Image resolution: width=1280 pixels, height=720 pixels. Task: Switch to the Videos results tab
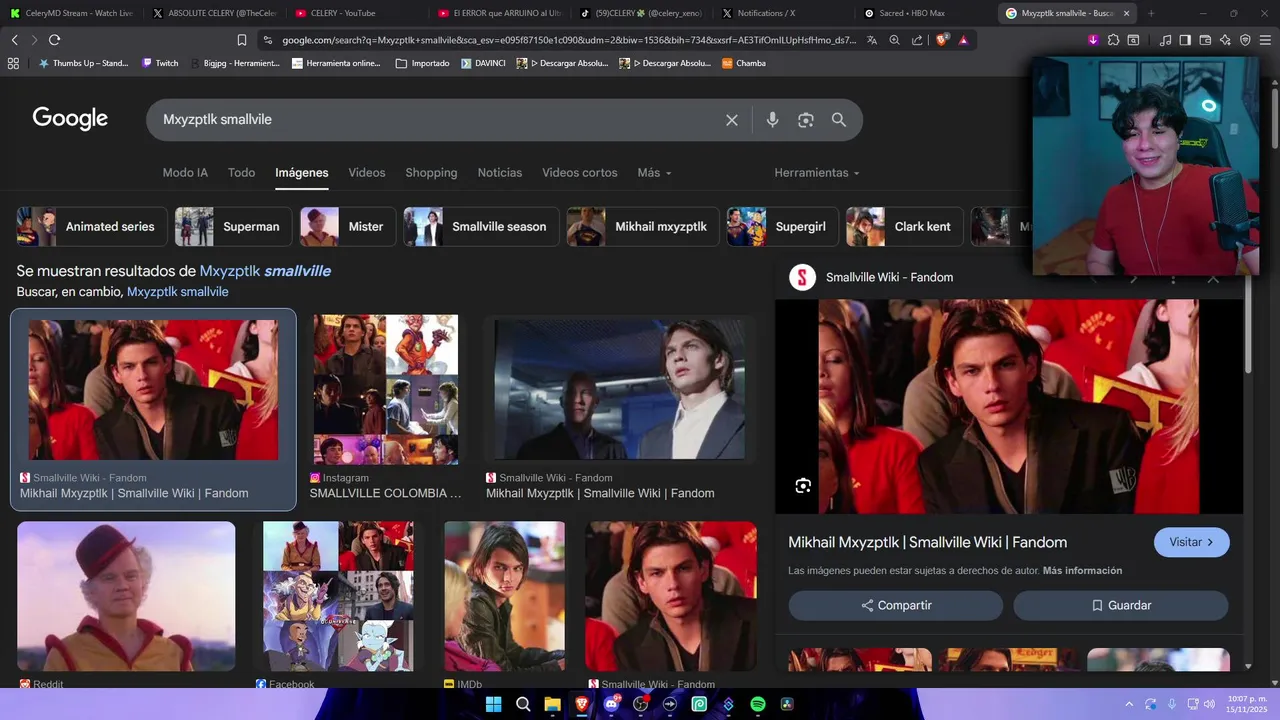tap(367, 173)
